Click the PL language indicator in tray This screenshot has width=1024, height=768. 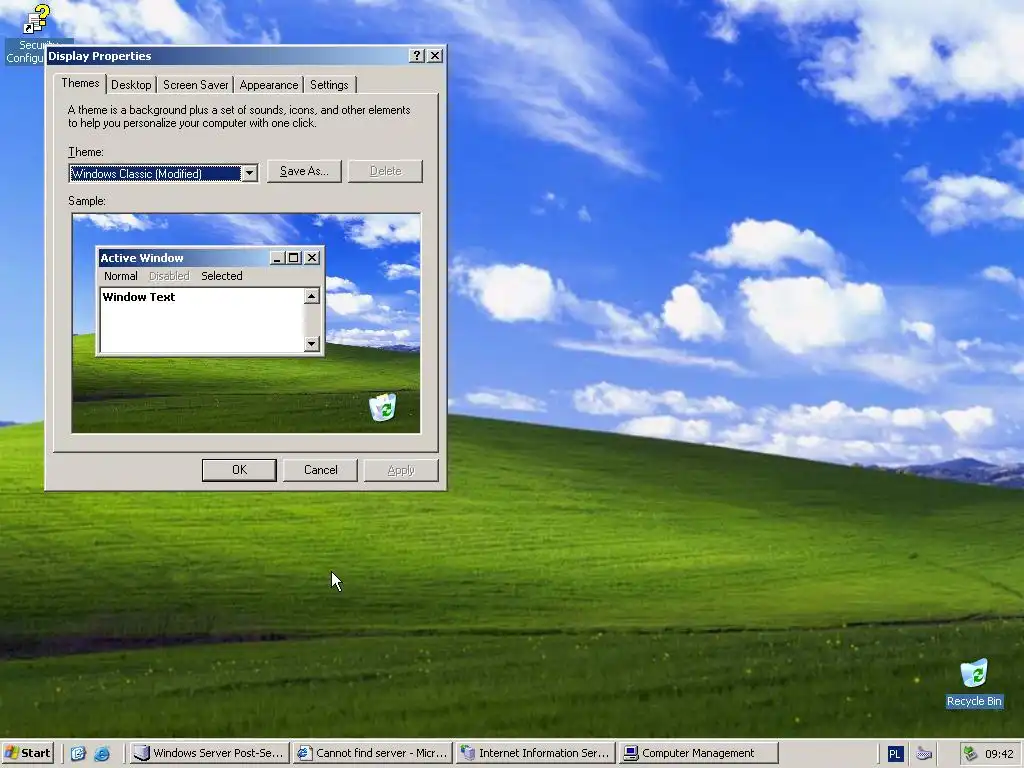pos(895,754)
